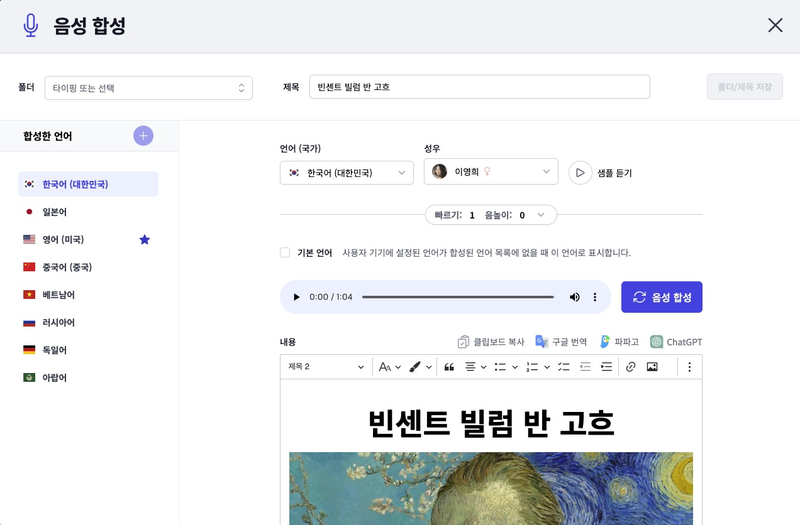
Task: Select 베트남어 in the language list
Action: (88, 294)
